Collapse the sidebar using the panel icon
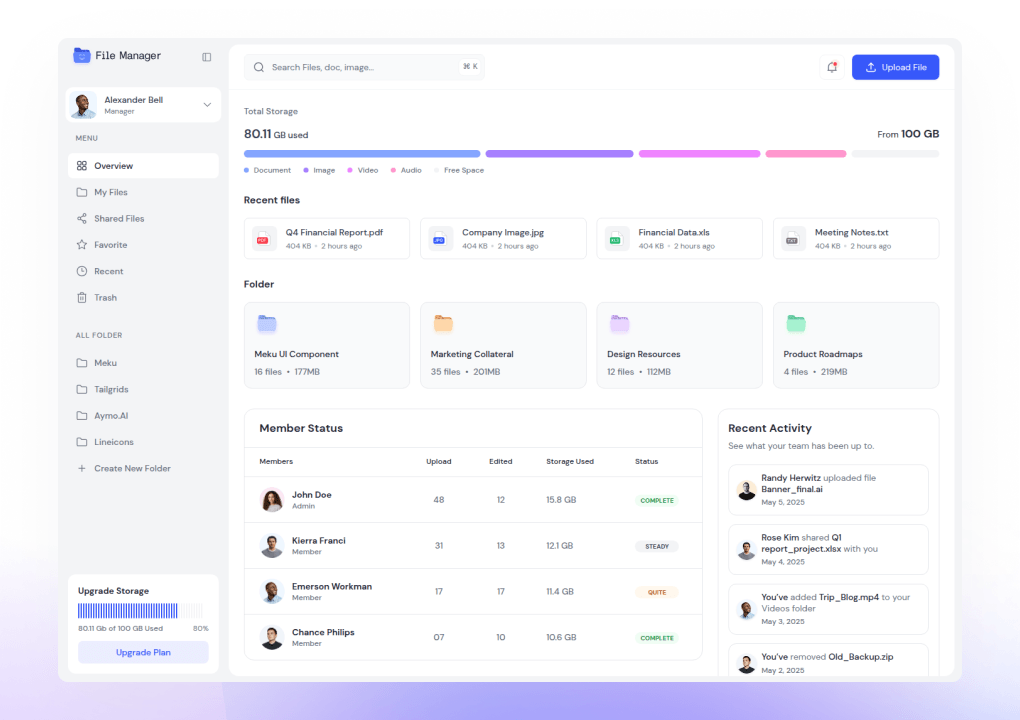 tap(206, 57)
